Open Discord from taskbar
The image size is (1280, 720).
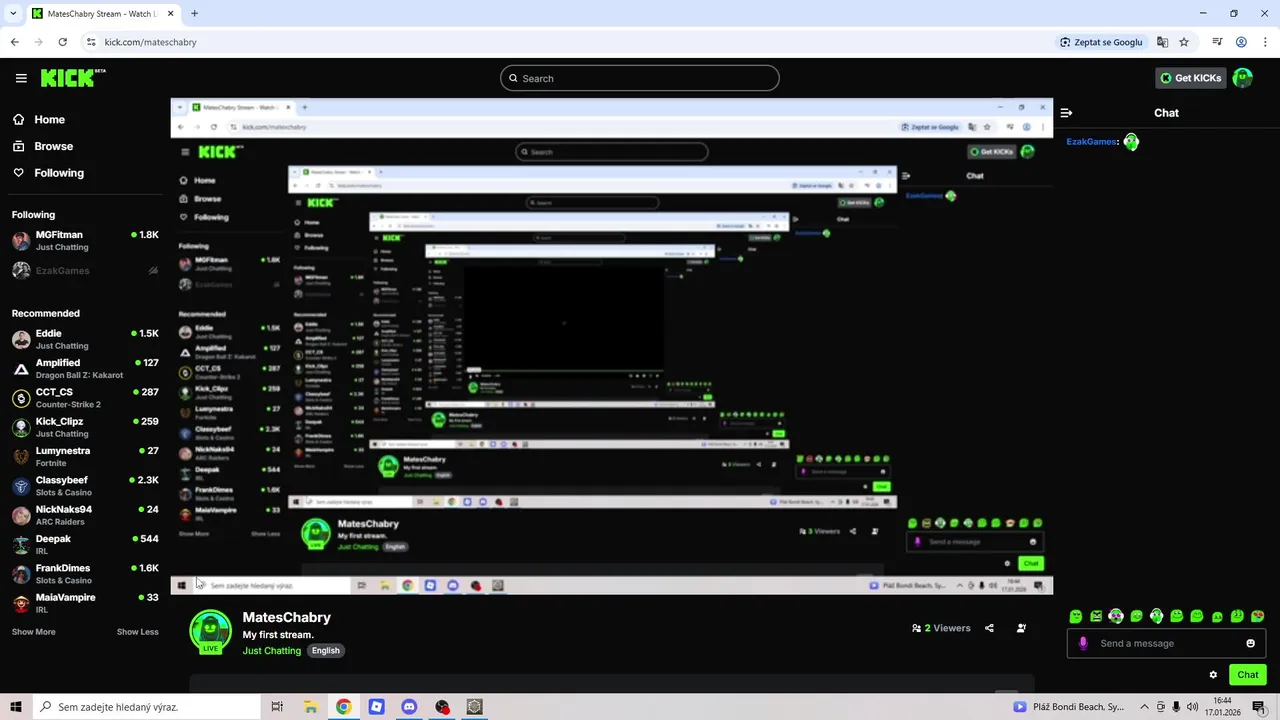[408, 707]
